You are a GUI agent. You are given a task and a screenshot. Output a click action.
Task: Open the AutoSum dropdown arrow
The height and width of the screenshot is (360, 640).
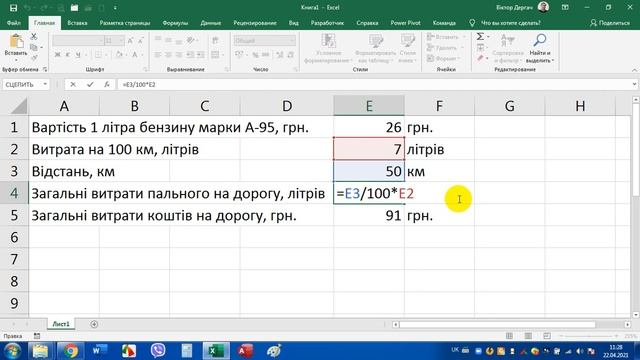[489, 37]
